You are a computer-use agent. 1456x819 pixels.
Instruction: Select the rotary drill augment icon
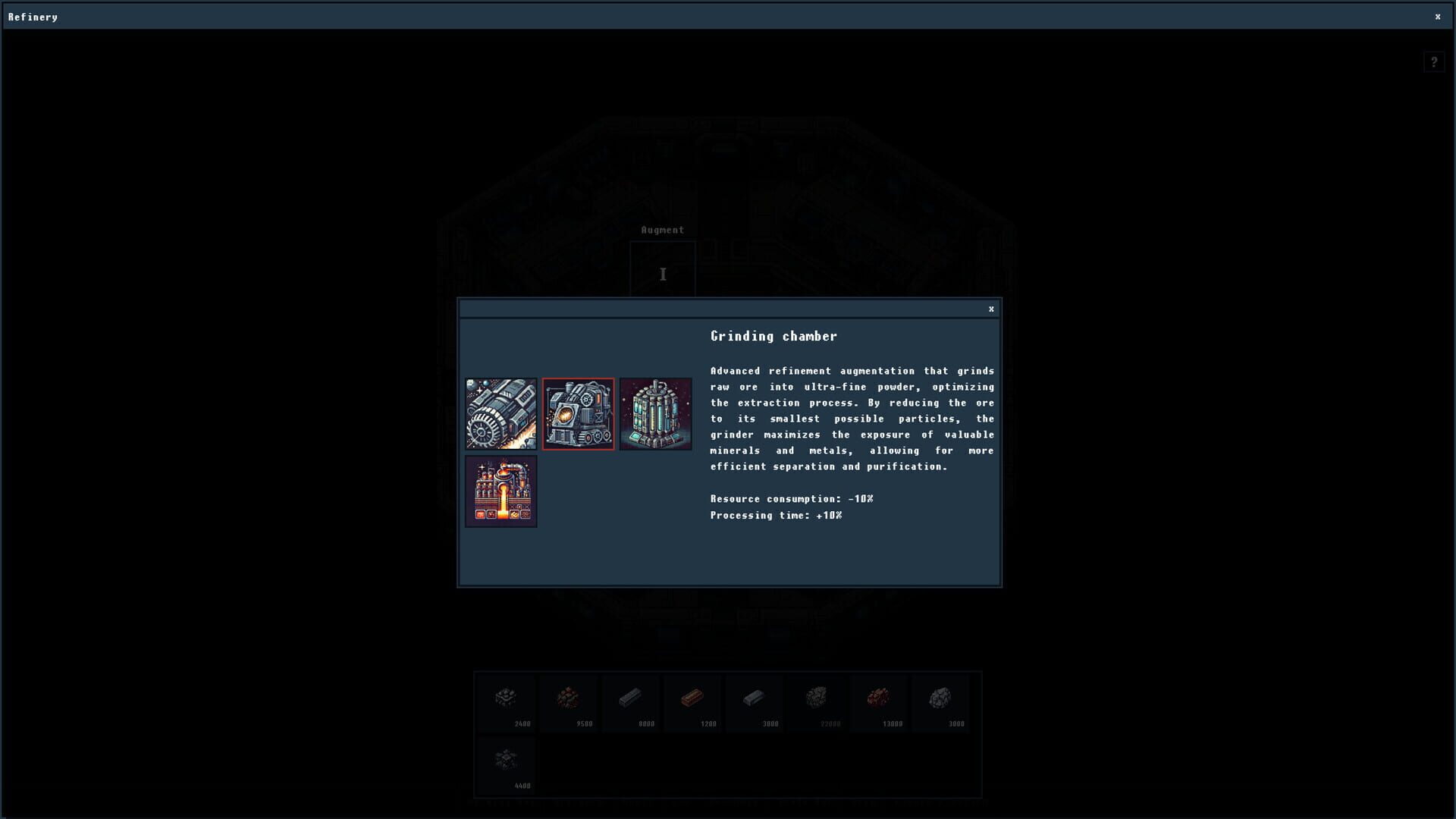(500, 414)
